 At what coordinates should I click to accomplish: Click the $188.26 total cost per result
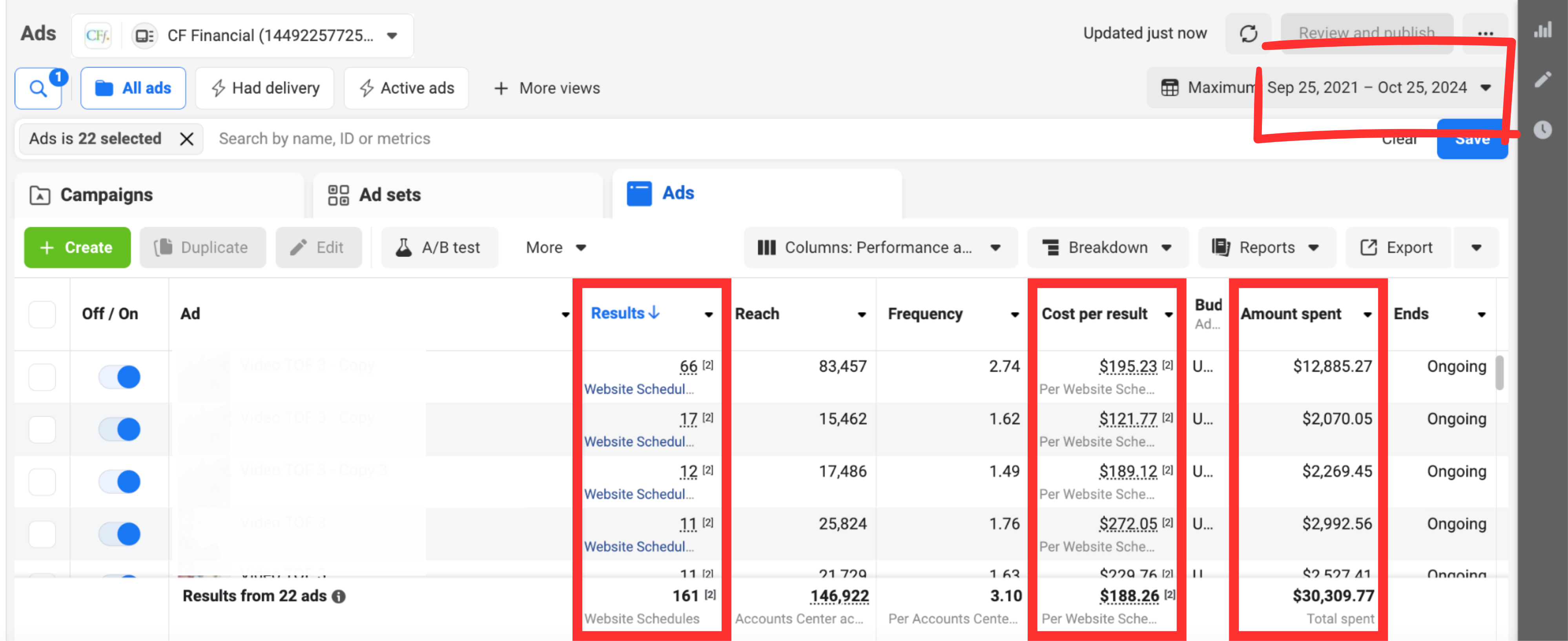(x=1129, y=597)
